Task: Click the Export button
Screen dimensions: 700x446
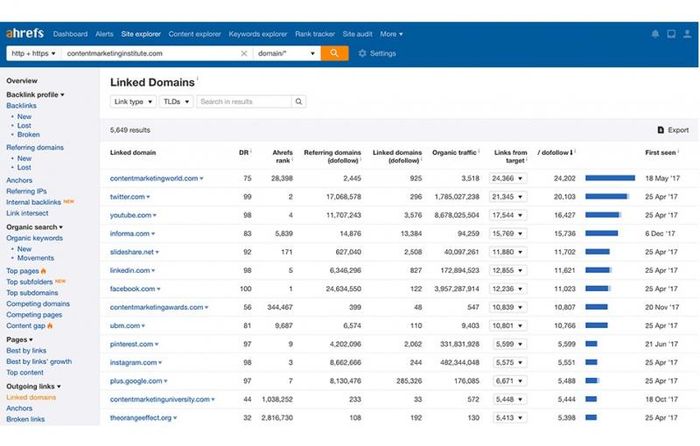Action: (x=673, y=130)
